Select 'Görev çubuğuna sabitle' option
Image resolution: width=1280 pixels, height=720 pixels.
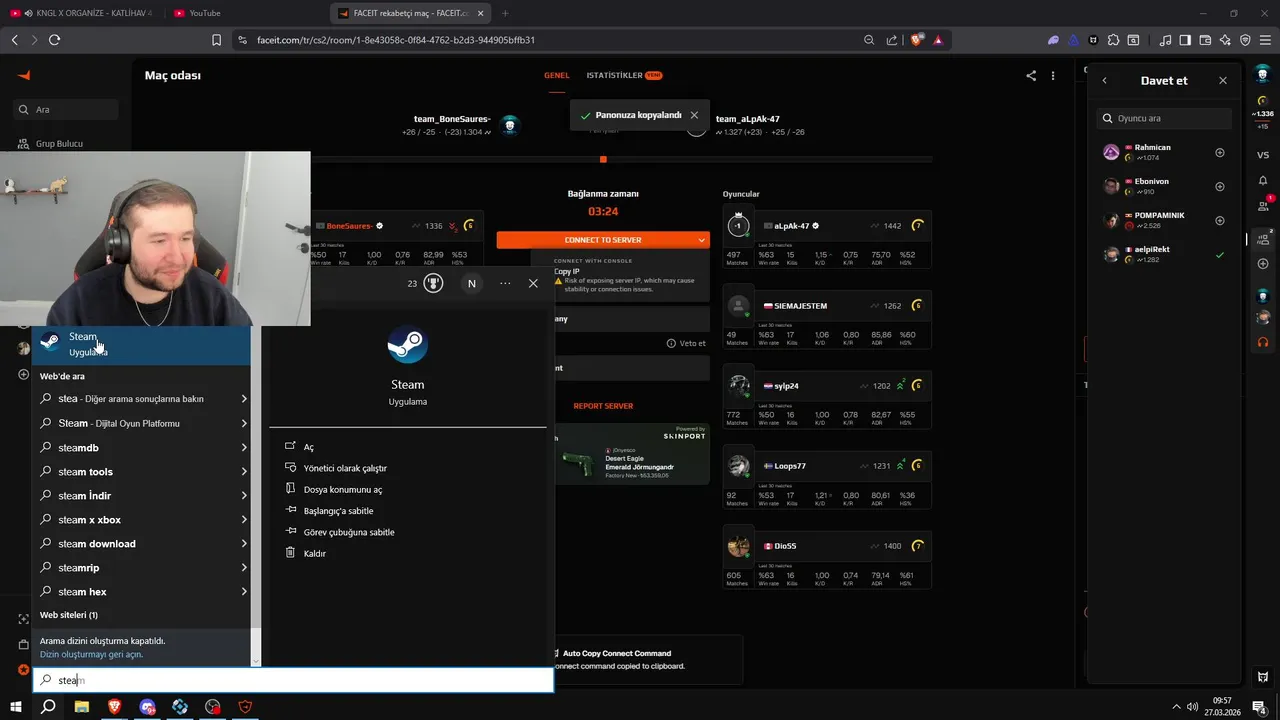click(349, 532)
